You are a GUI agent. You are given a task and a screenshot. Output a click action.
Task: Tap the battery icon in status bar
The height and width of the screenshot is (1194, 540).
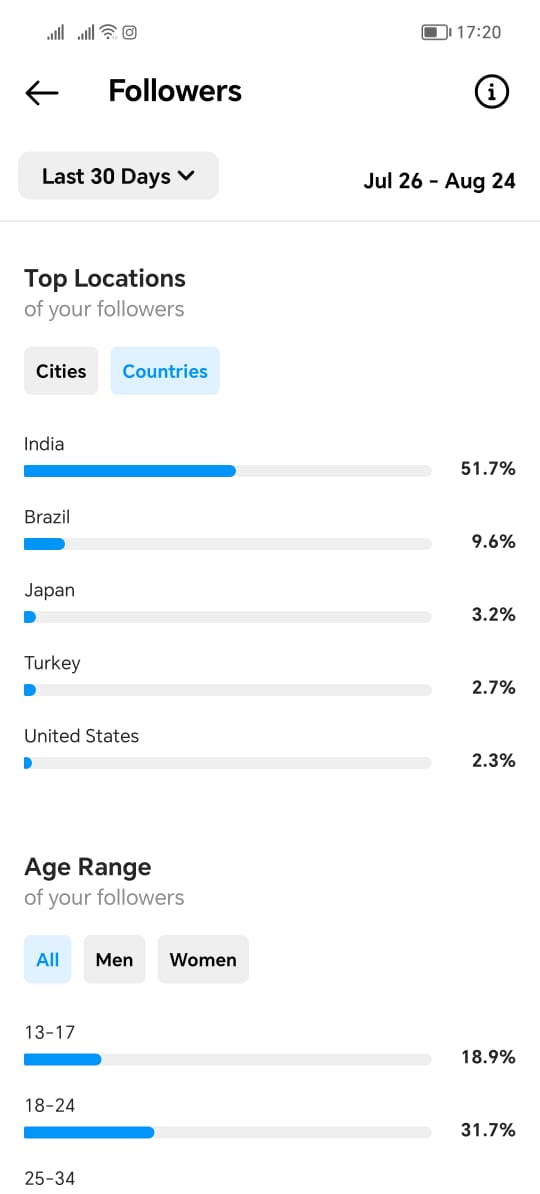(436, 32)
